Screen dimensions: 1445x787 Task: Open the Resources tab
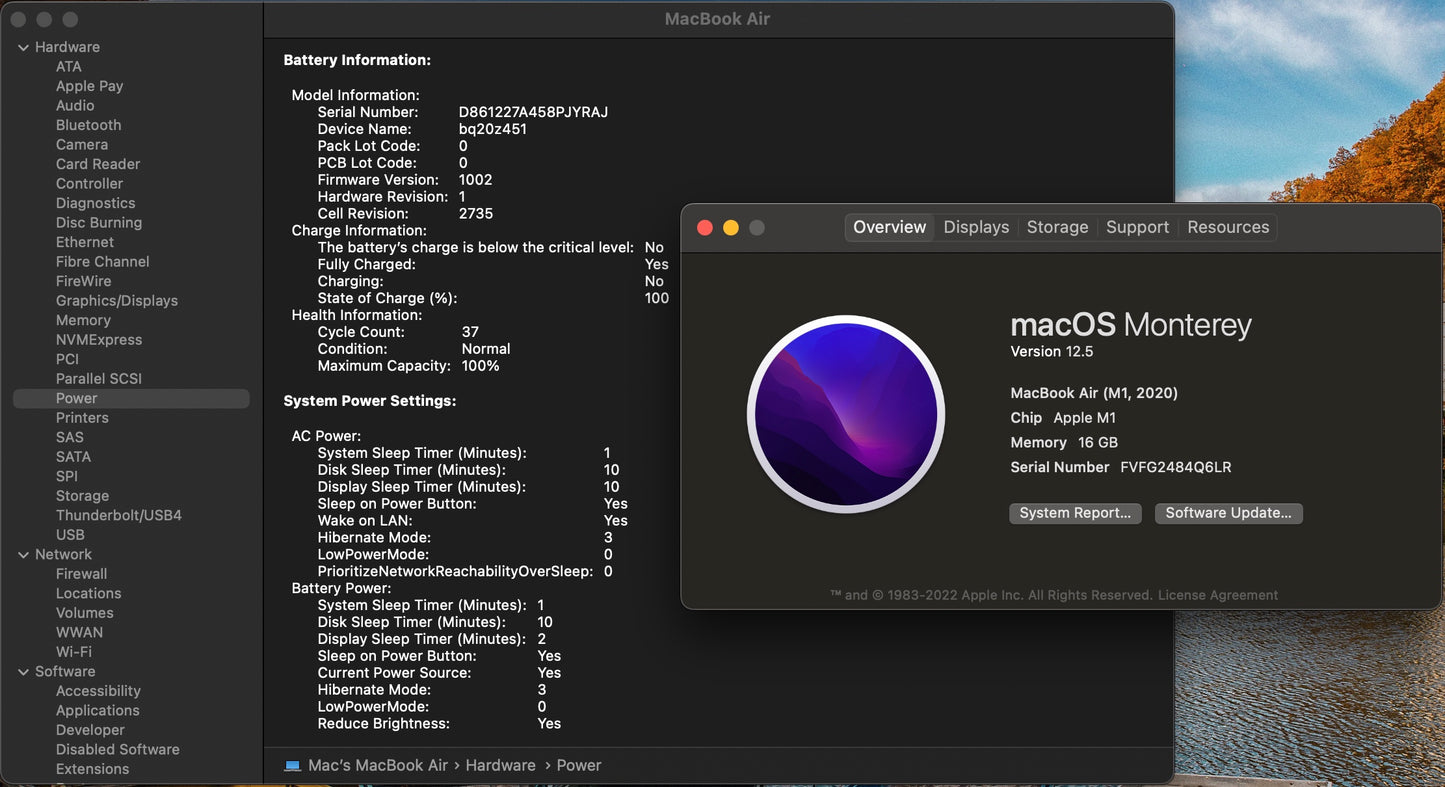1228,227
